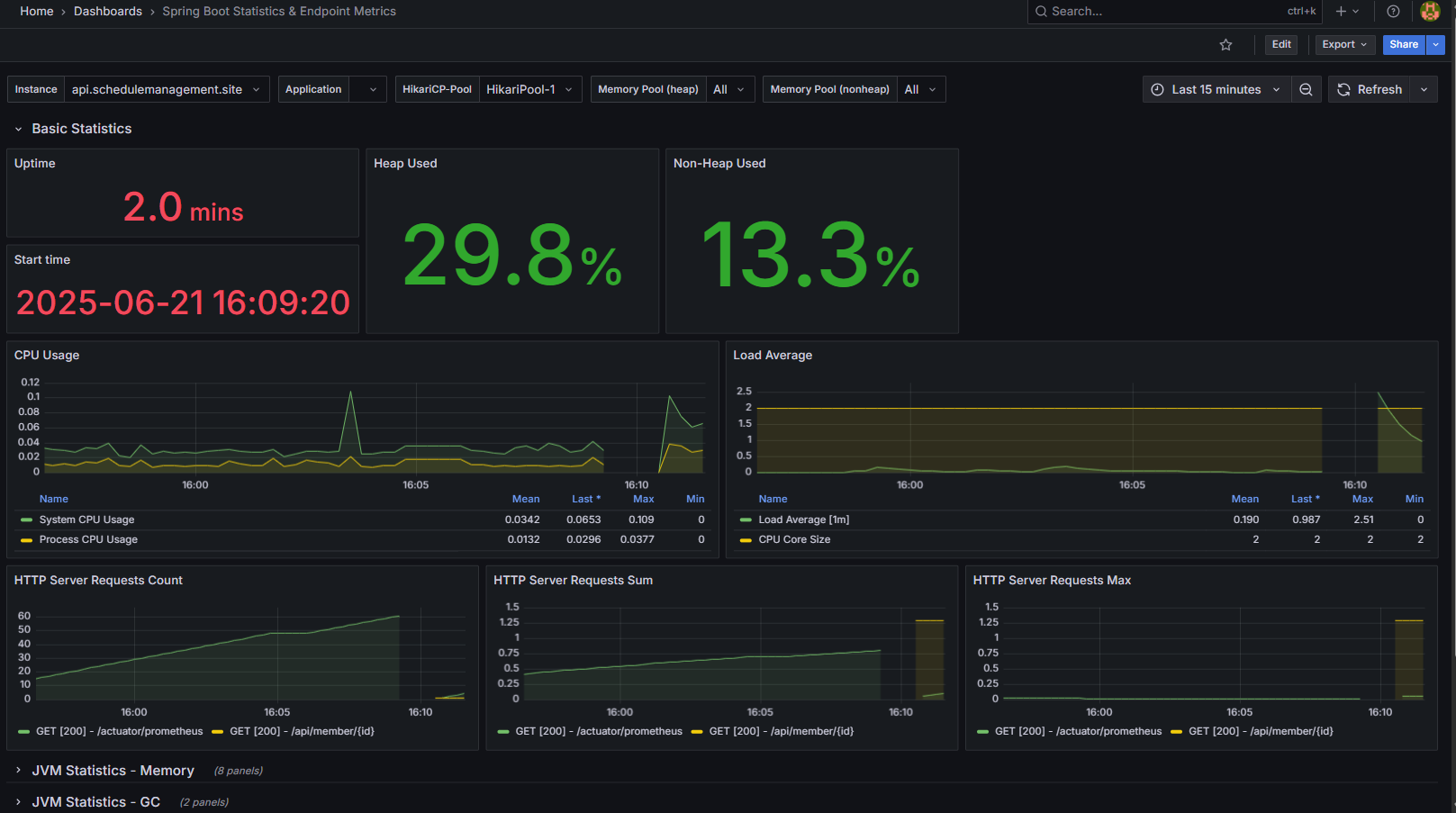The width and height of the screenshot is (1456, 813).
Task: Click the Heap Used panel title
Action: pos(405,163)
